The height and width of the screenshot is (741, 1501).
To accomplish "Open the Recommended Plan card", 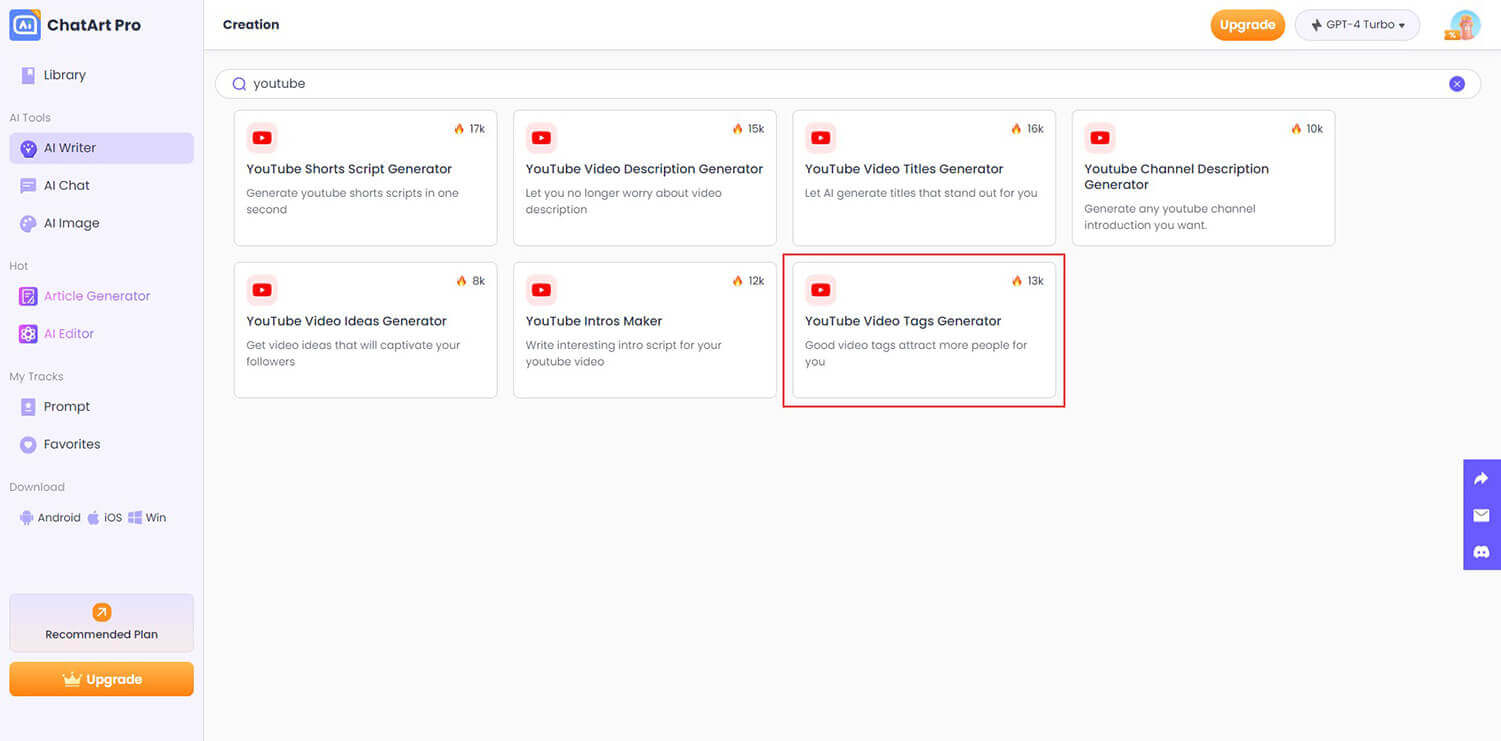I will 101,623.
